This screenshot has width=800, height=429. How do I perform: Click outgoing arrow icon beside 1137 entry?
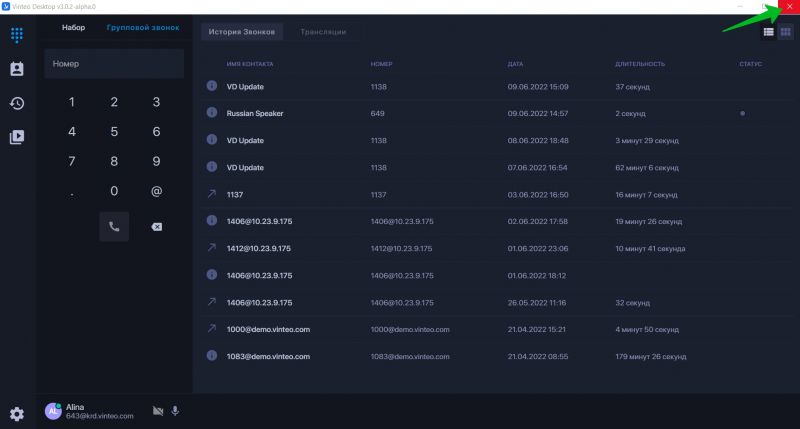coord(212,194)
